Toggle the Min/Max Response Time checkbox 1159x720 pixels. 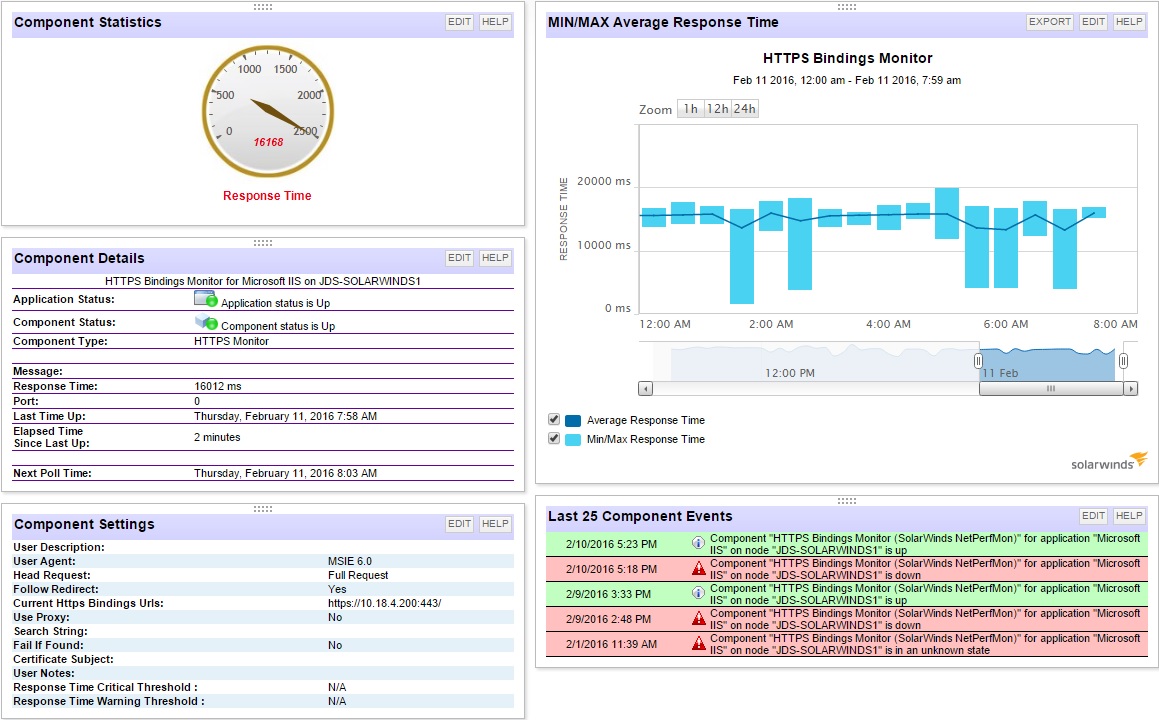(x=552, y=438)
